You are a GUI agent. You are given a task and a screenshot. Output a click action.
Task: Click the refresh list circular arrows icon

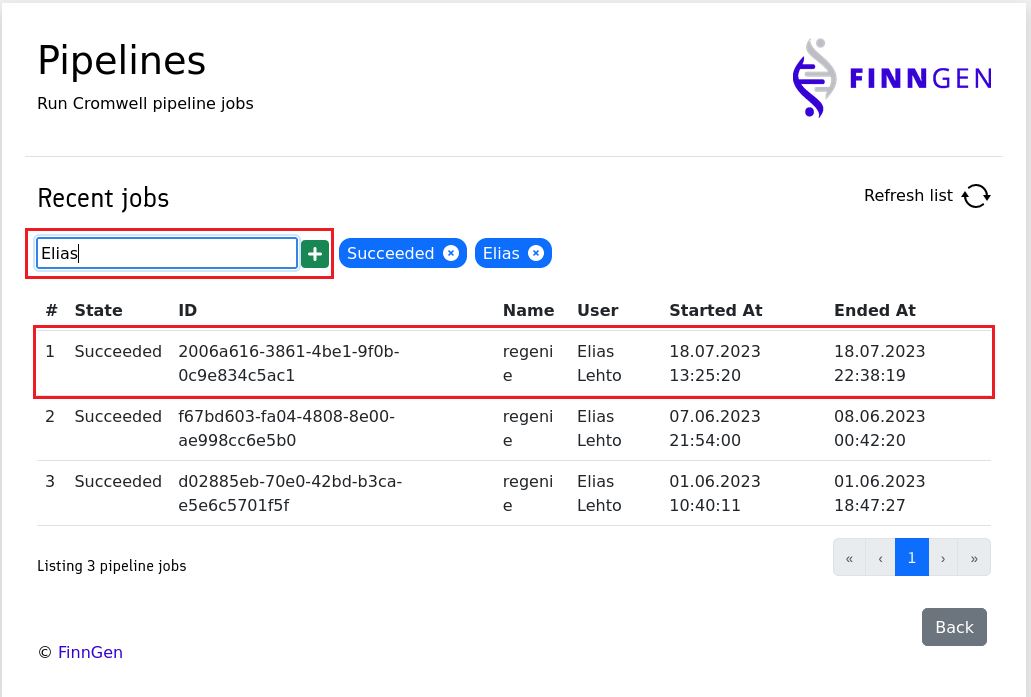tap(976, 196)
